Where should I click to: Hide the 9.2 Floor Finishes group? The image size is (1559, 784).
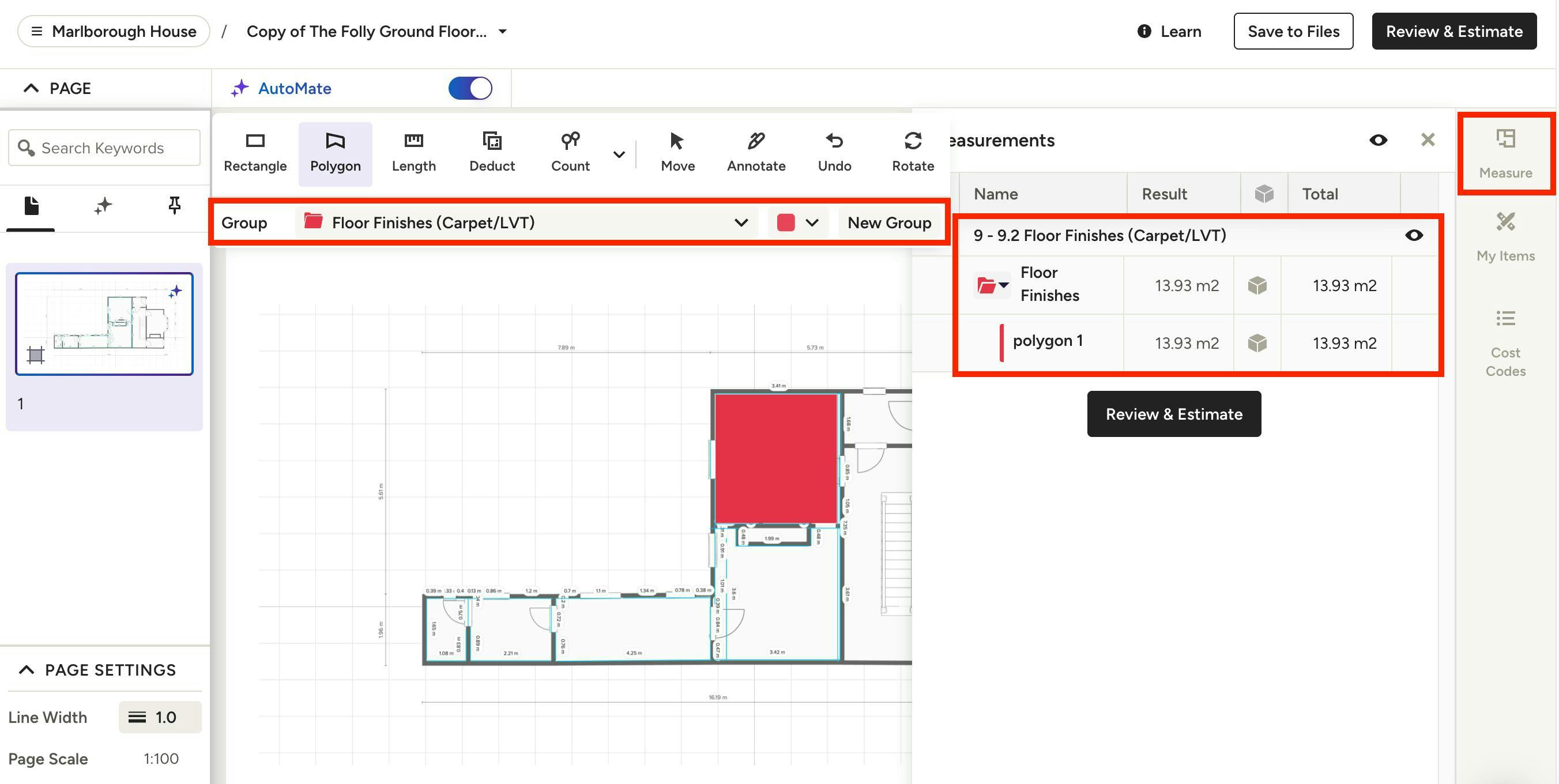point(1414,235)
